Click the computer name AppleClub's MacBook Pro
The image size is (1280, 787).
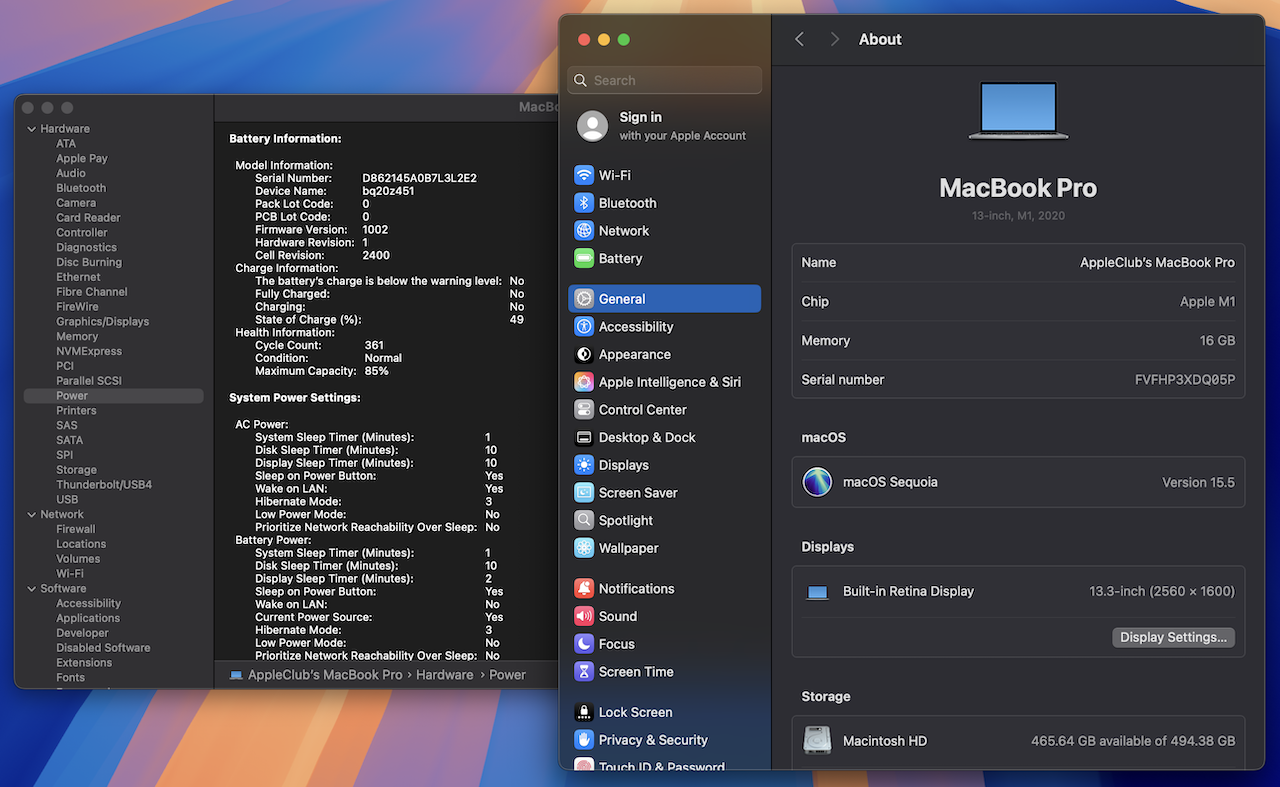[1157, 262]
